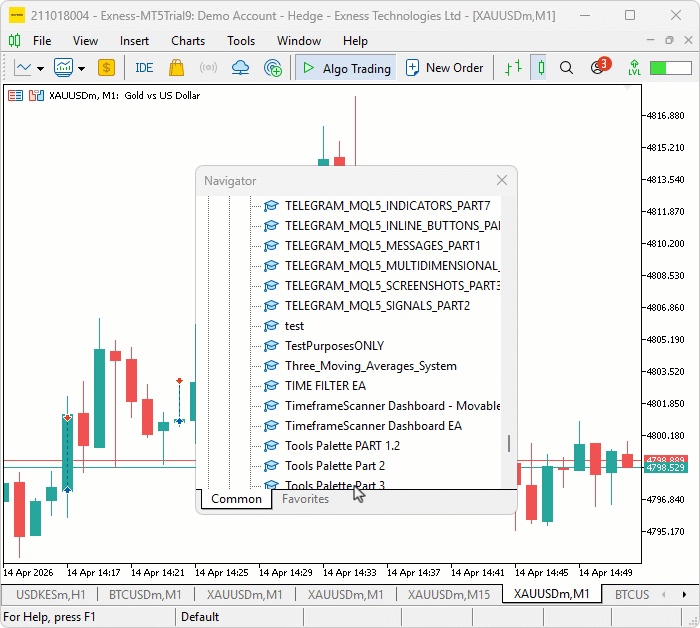Click the Signals broadcast icon
Screen dimensions: 700x628
click(x=208, y=68)
